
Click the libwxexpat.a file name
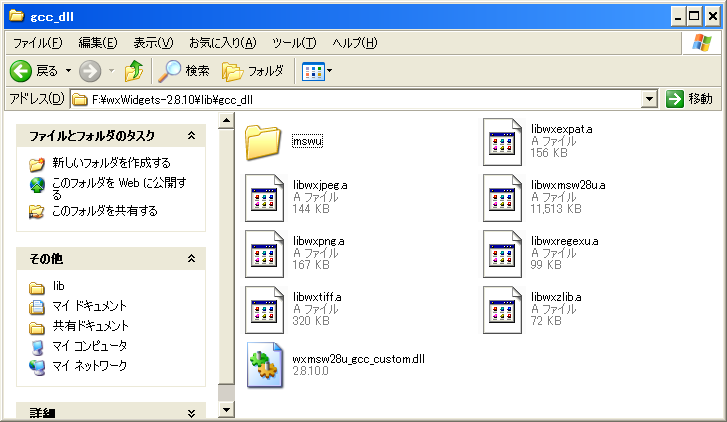coord(561,129)
